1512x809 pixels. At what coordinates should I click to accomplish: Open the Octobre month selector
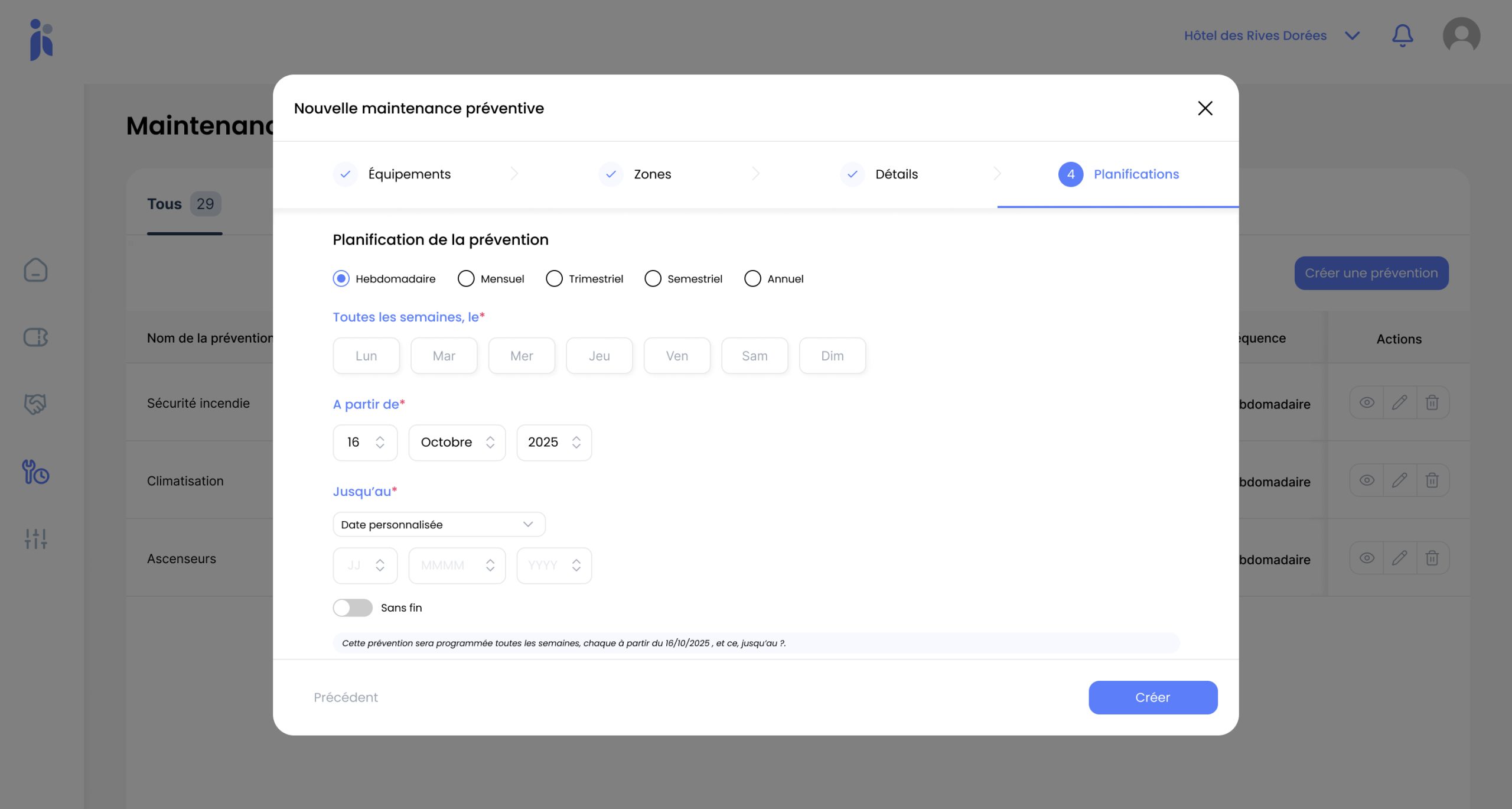pyautogui.click(x=457, y=443)
